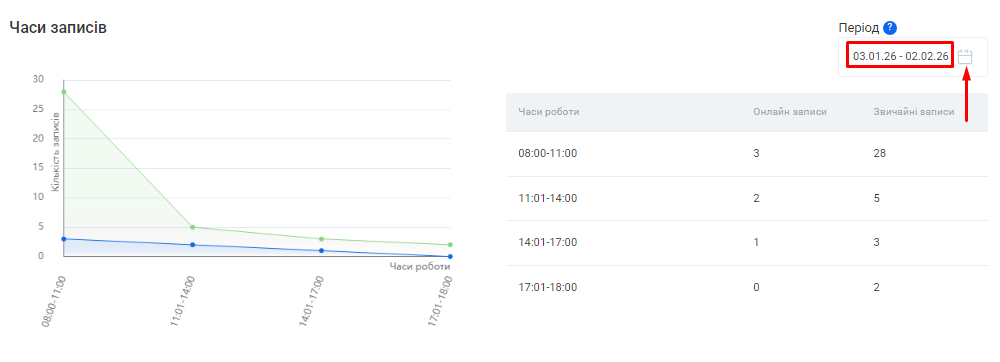Click the Звичайні записи column header
Image resolution: width=1000 pixels, height=362 pixels.
tap(913, 112)
